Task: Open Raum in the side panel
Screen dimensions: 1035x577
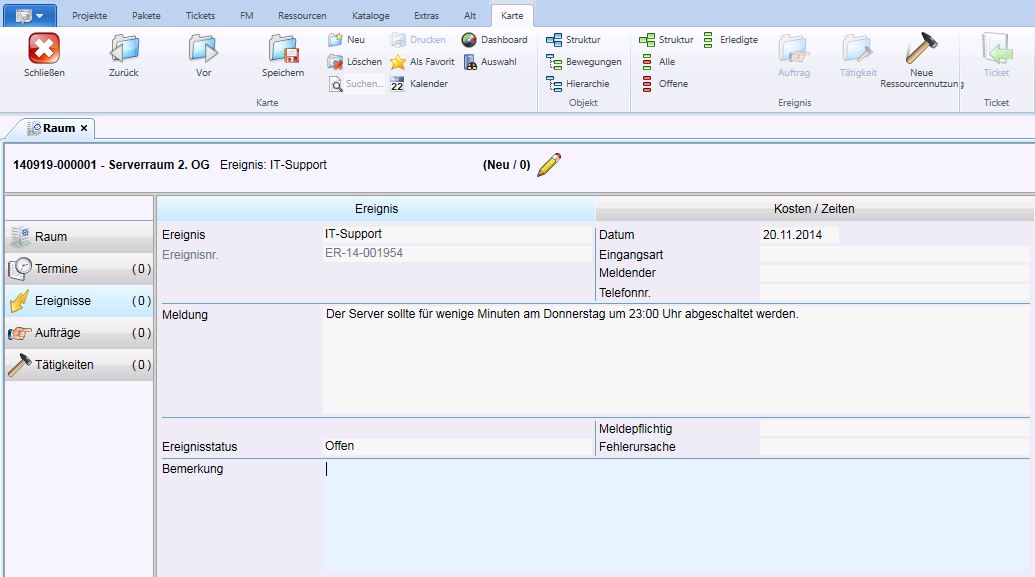Action: (x=79, y=236)
